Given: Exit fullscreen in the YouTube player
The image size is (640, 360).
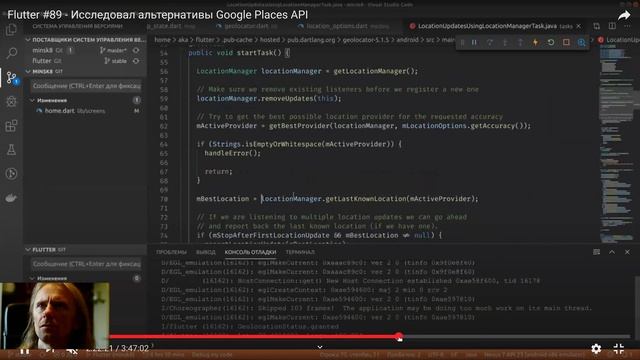Looking at the screenshot, I should (x=619, y=348).
